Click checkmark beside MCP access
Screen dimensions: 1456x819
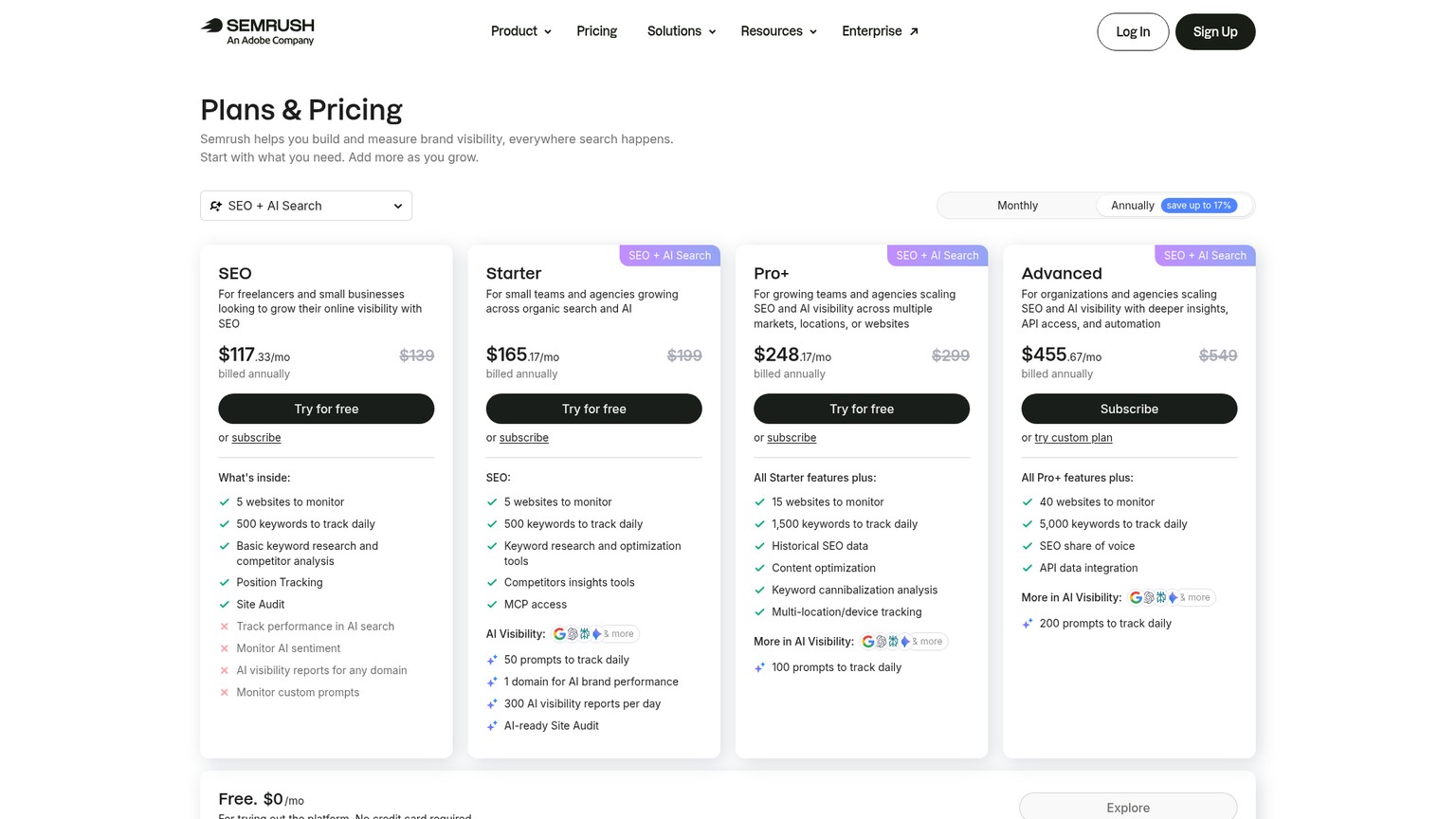pos(492,605)
